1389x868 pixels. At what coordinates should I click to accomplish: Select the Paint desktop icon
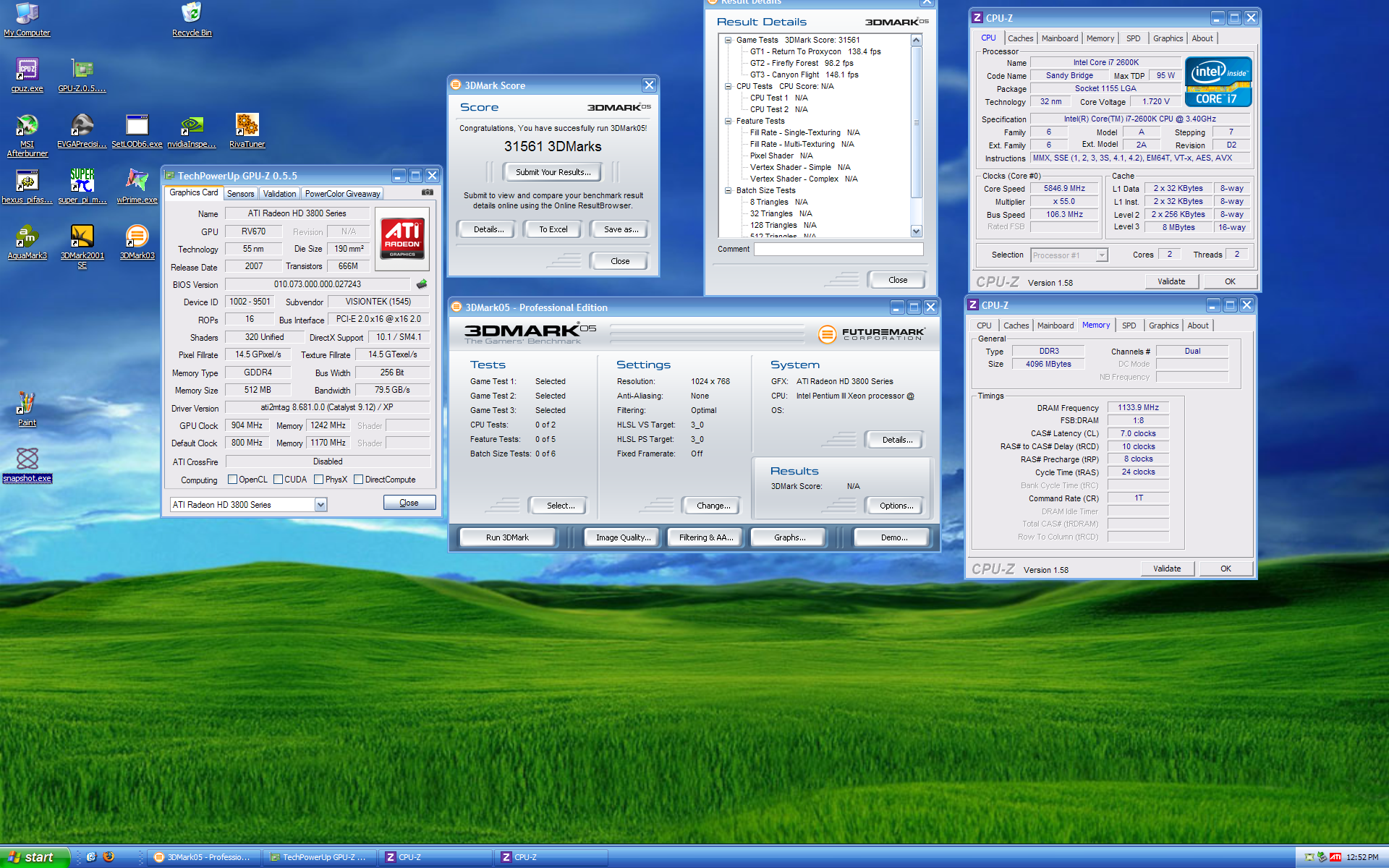pos(27,409)
